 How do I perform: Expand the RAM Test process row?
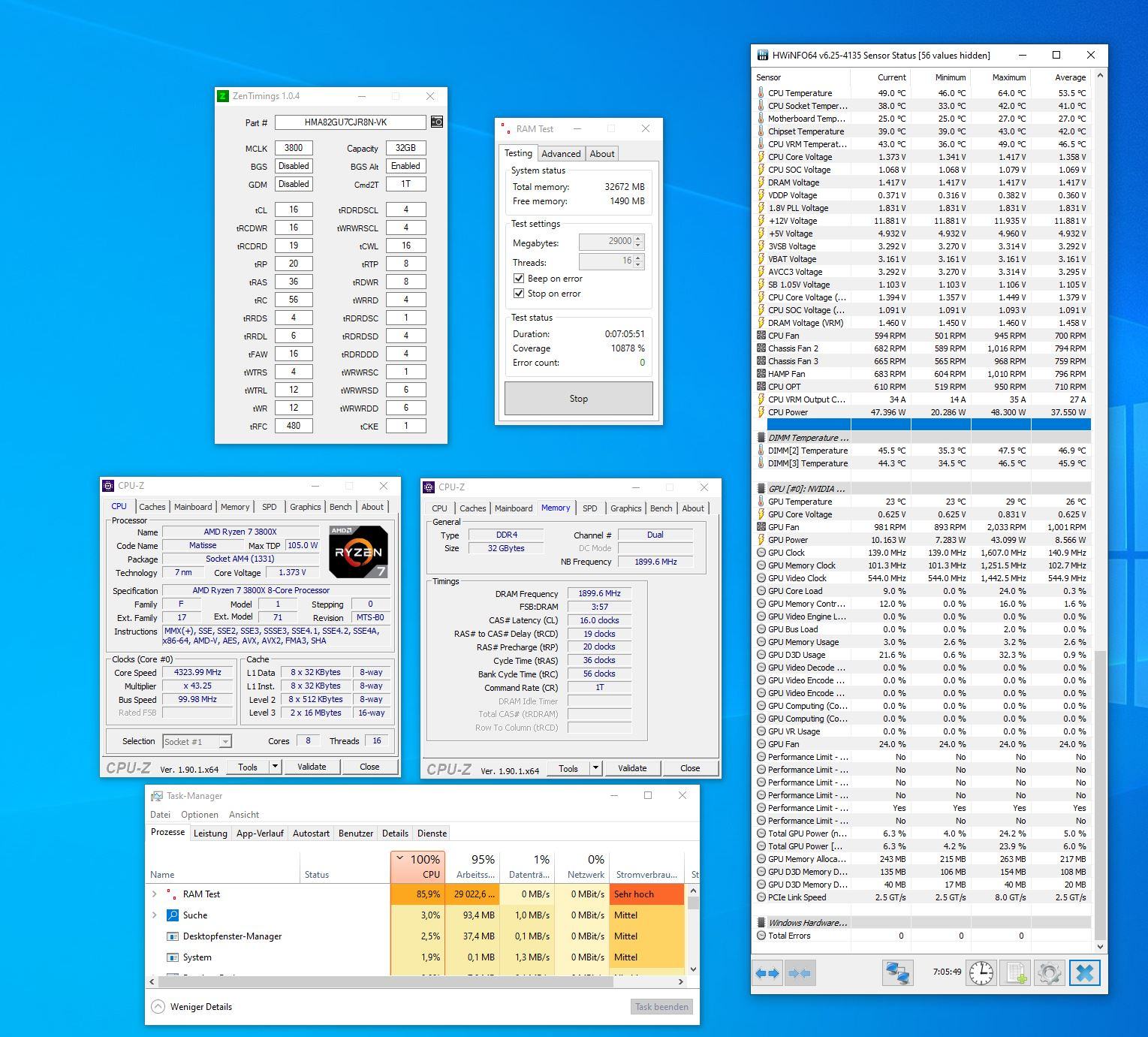click(155, 894)
